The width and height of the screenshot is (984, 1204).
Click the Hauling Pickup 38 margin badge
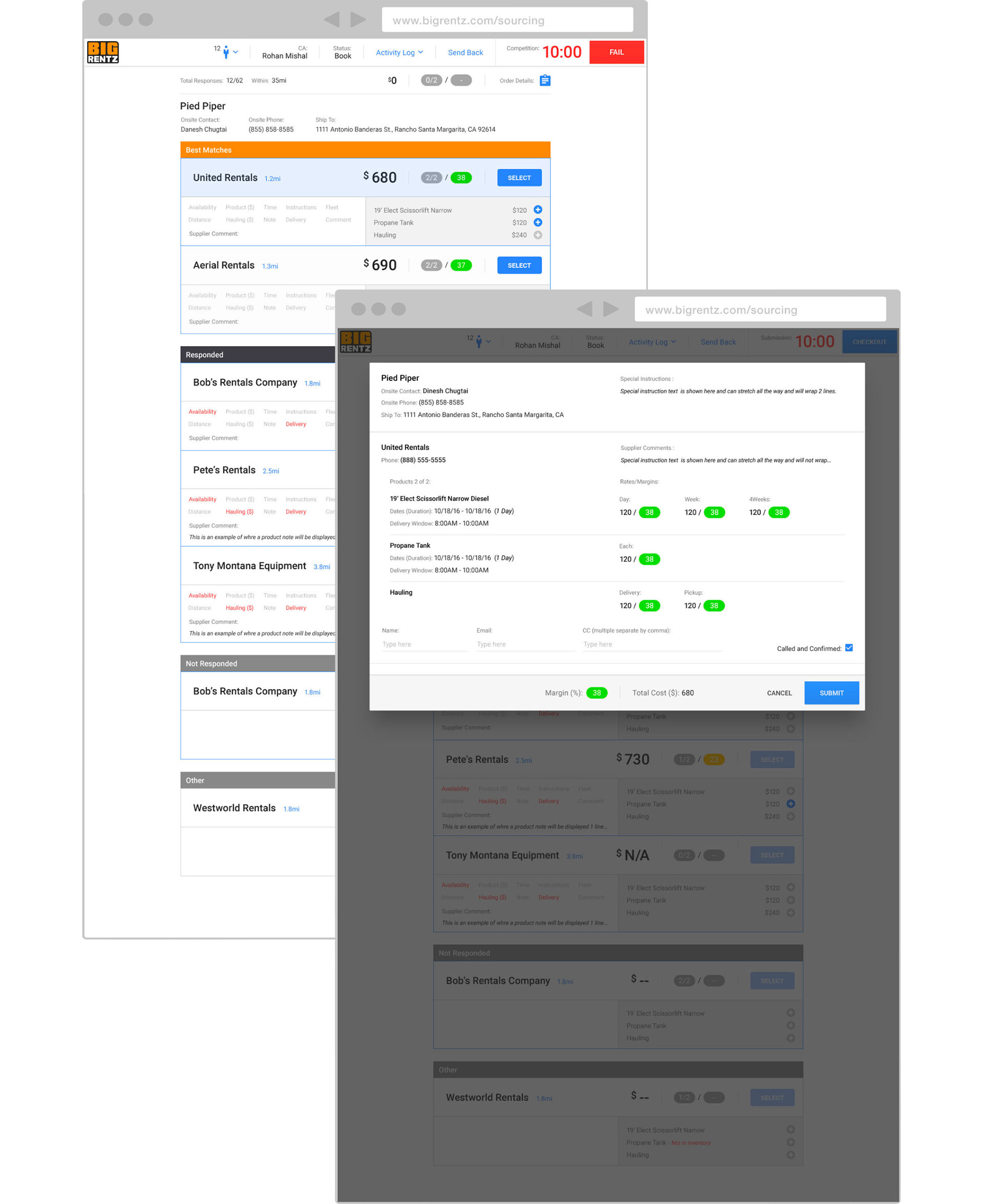[x=713, y=605]
